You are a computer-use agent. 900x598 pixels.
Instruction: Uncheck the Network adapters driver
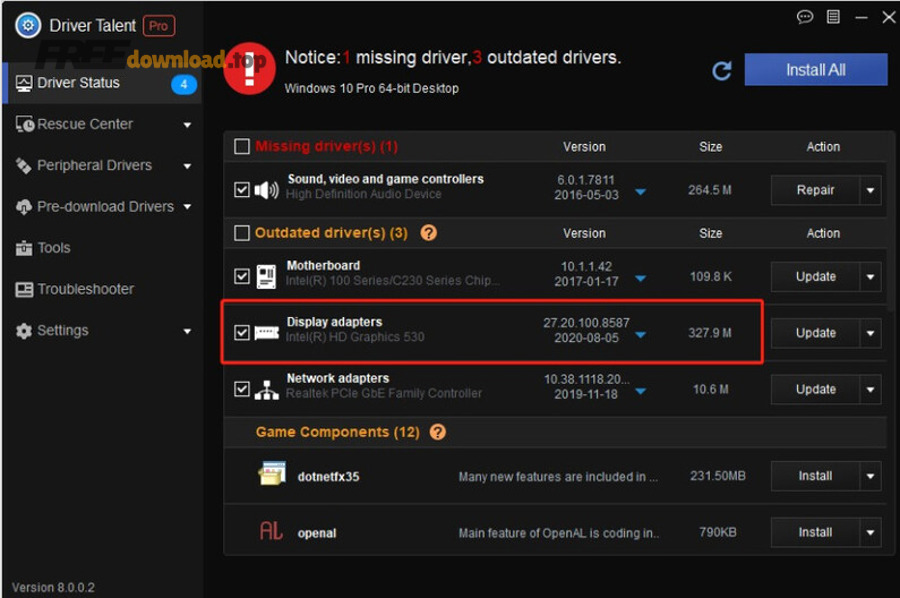pyautogui.click(x=242, y=389)
